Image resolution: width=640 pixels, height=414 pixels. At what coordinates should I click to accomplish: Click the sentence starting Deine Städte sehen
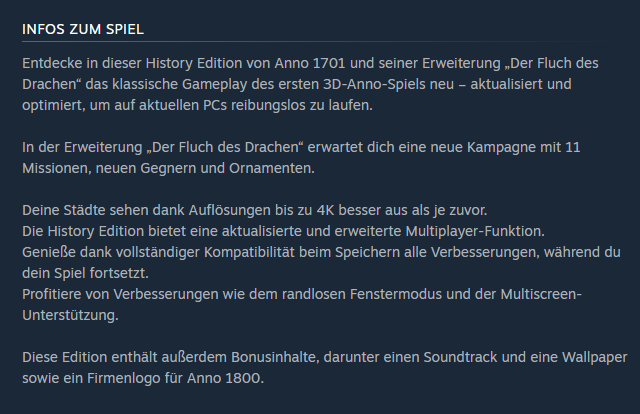(x=255, y=210)
